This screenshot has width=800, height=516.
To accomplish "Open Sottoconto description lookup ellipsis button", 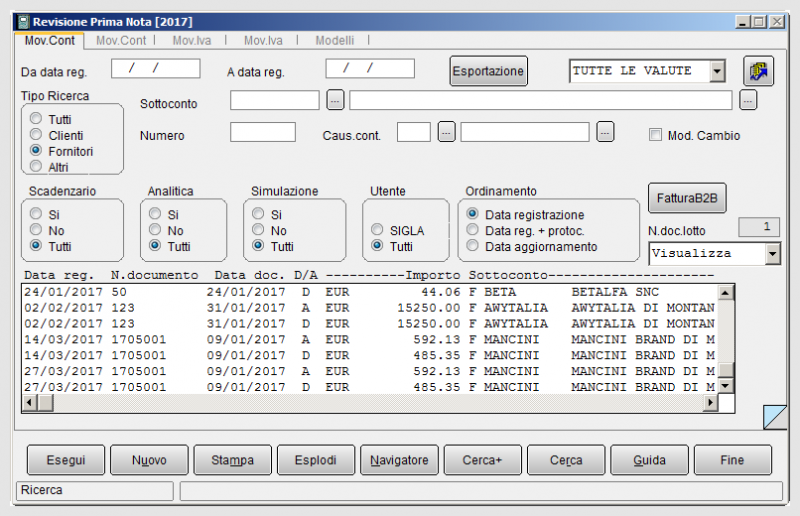I will point(748,101).
